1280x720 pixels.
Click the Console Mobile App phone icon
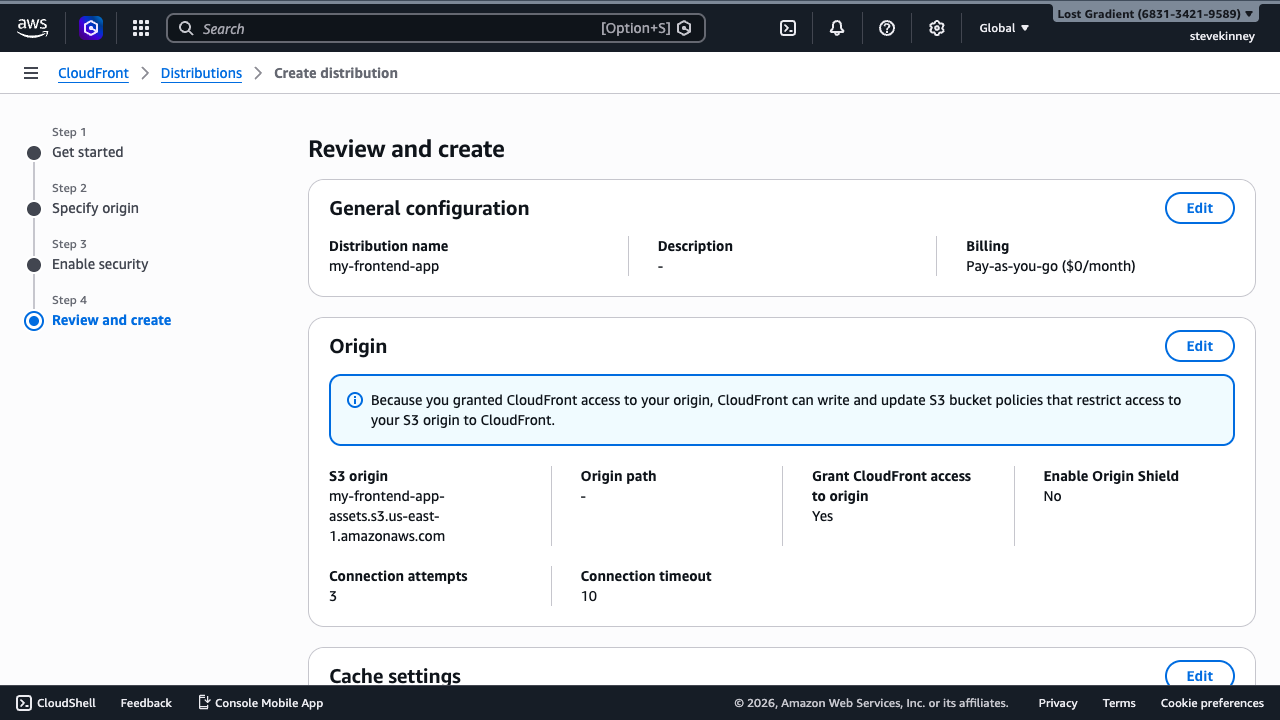point(204,703)
